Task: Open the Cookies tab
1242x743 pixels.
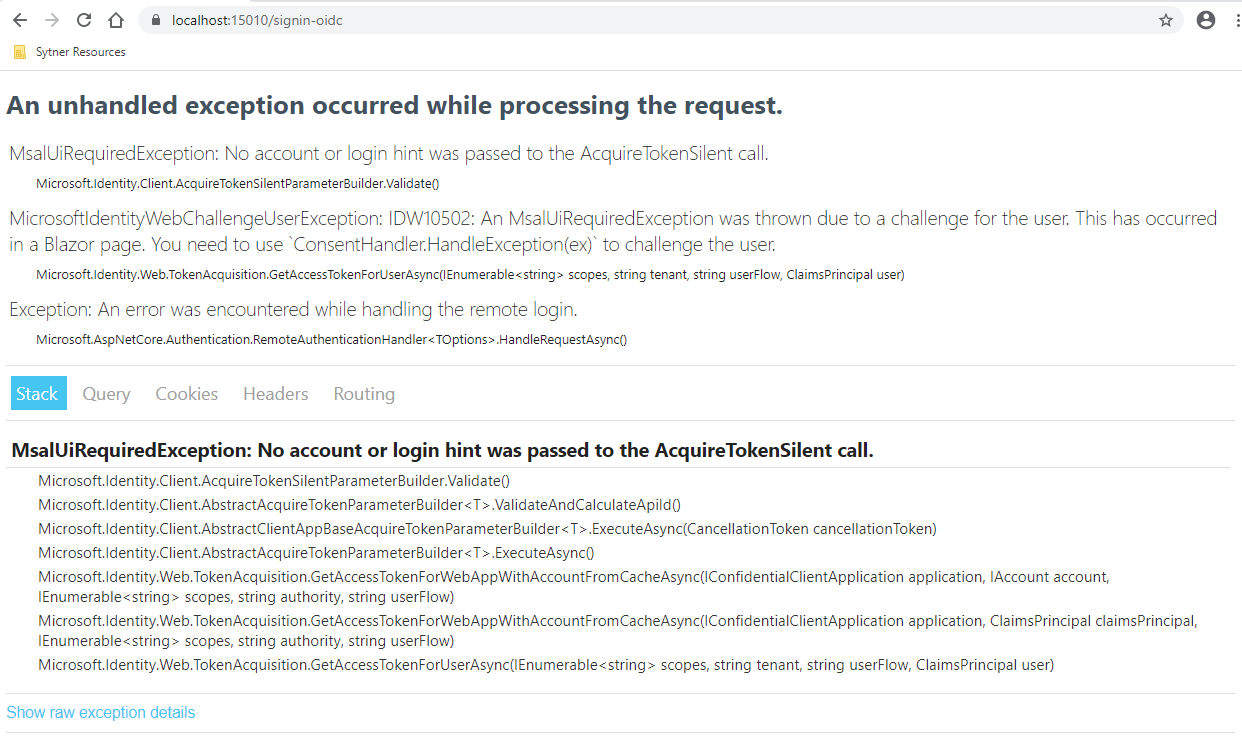Action: tap(186, 394)
